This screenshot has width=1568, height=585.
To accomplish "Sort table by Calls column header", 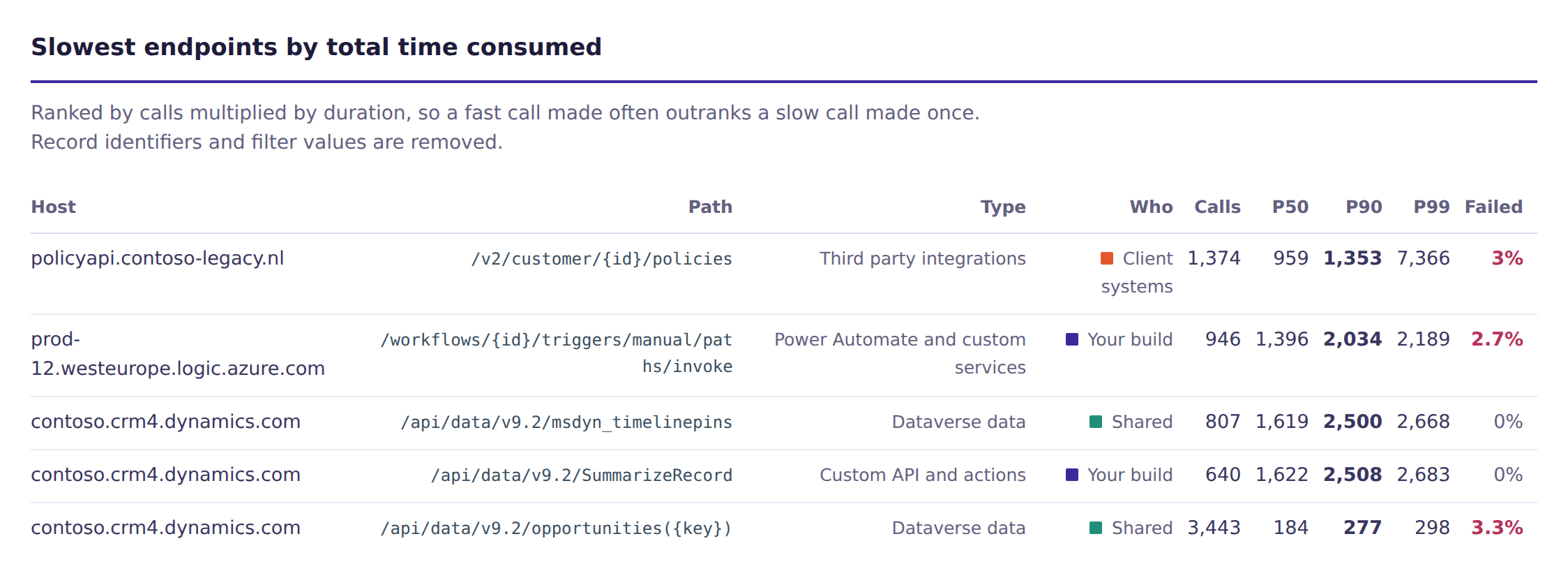I will [1217, 207].
